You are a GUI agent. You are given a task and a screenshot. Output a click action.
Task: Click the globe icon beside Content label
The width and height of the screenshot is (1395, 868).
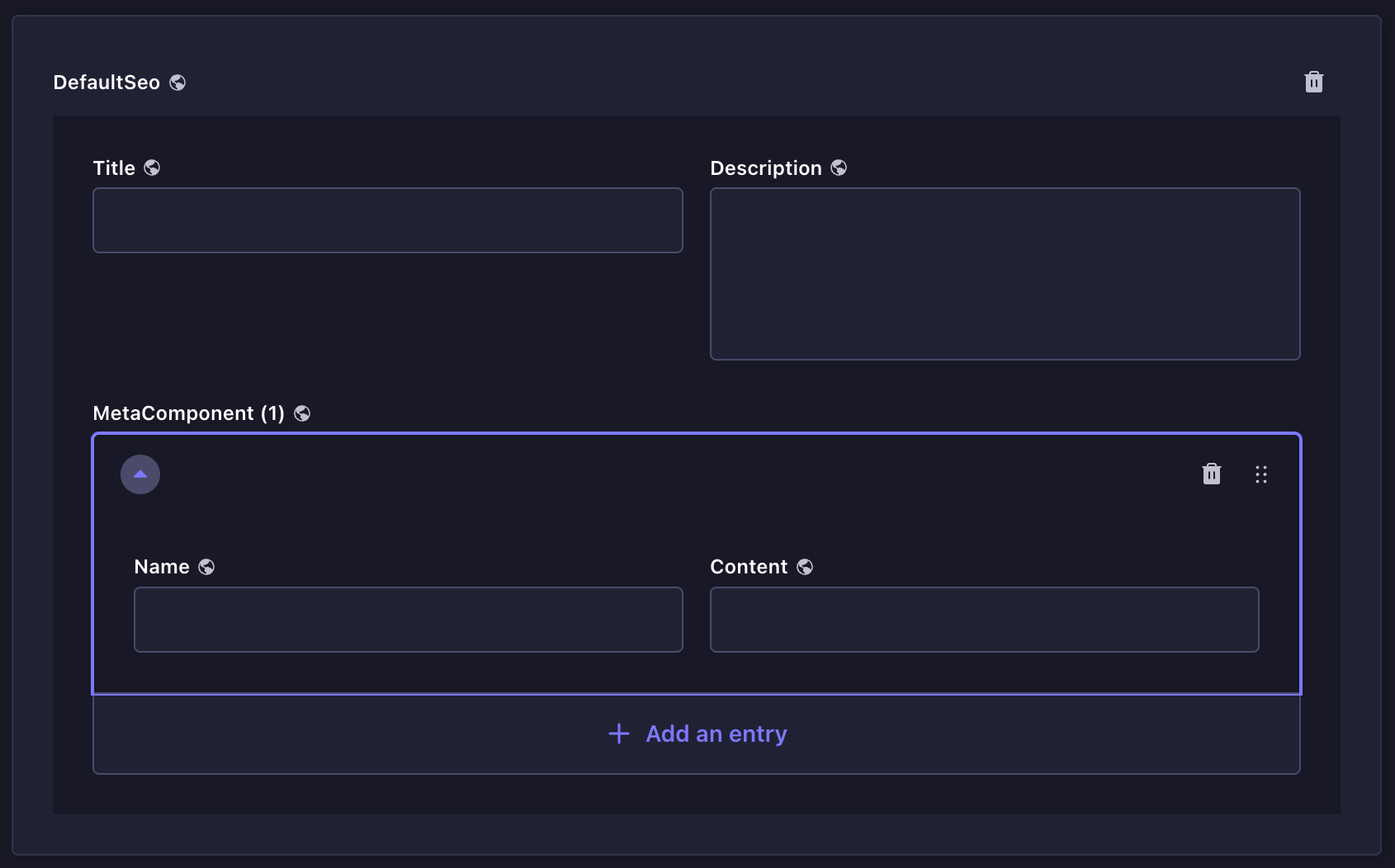point(805,567)
